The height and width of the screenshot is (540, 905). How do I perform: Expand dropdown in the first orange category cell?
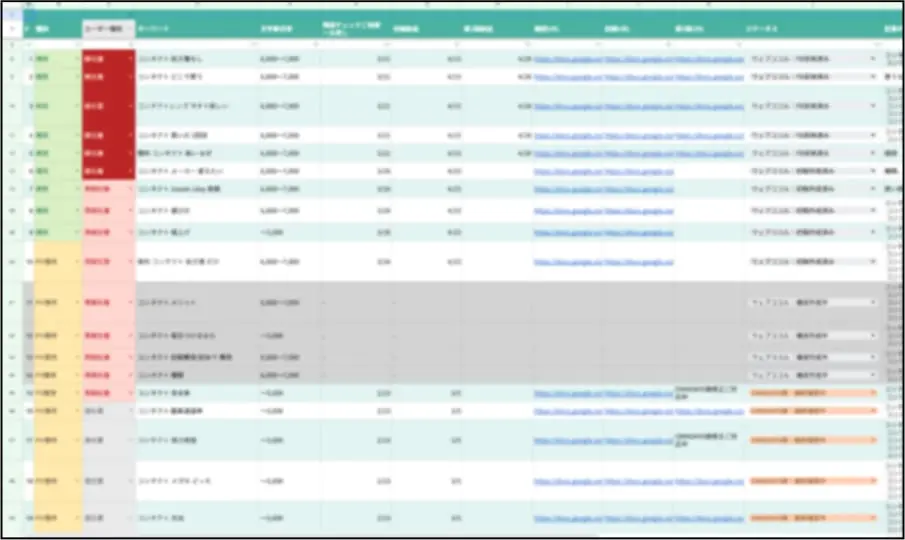click(x=77, y=261)
